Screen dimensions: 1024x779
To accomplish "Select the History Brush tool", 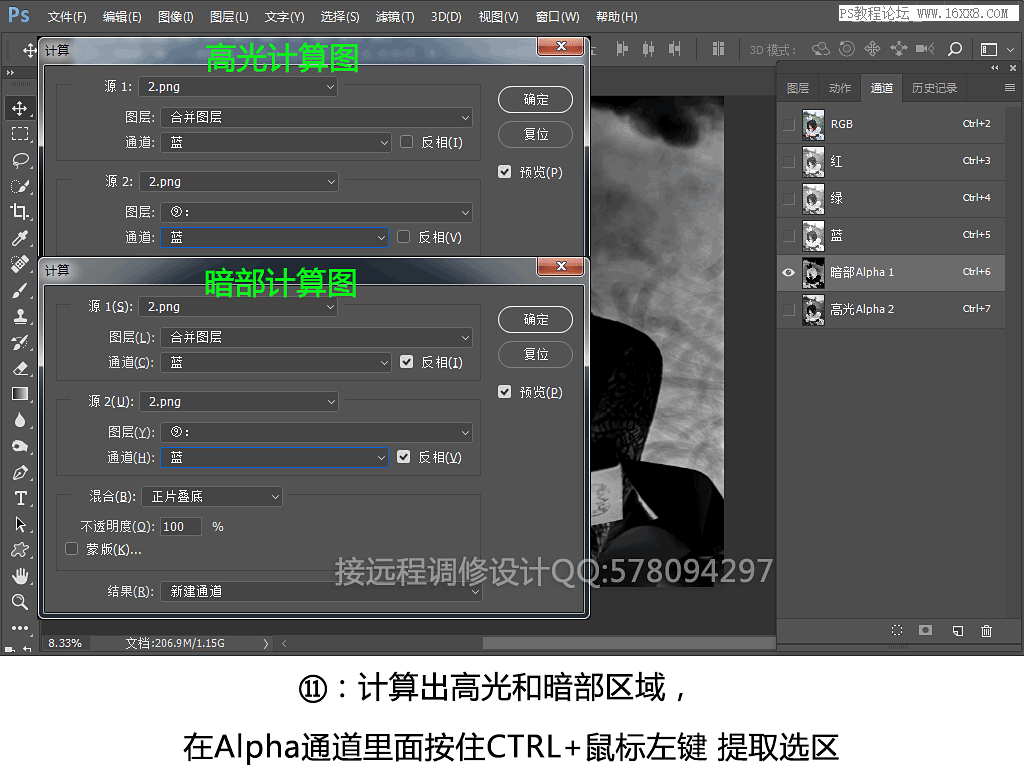I will tap(20, 342).
